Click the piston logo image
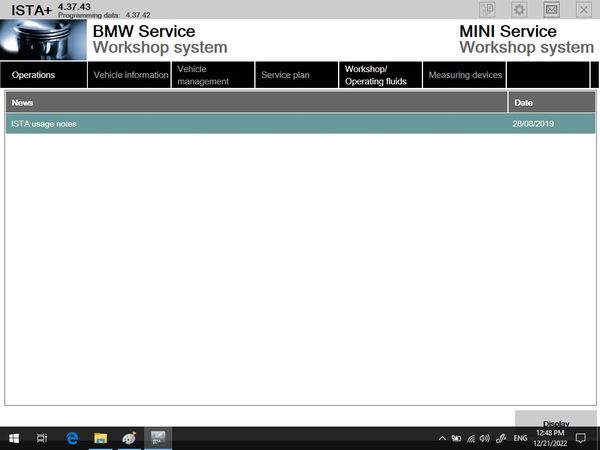This screenshot has width=600, height=450. pos(43,40)
